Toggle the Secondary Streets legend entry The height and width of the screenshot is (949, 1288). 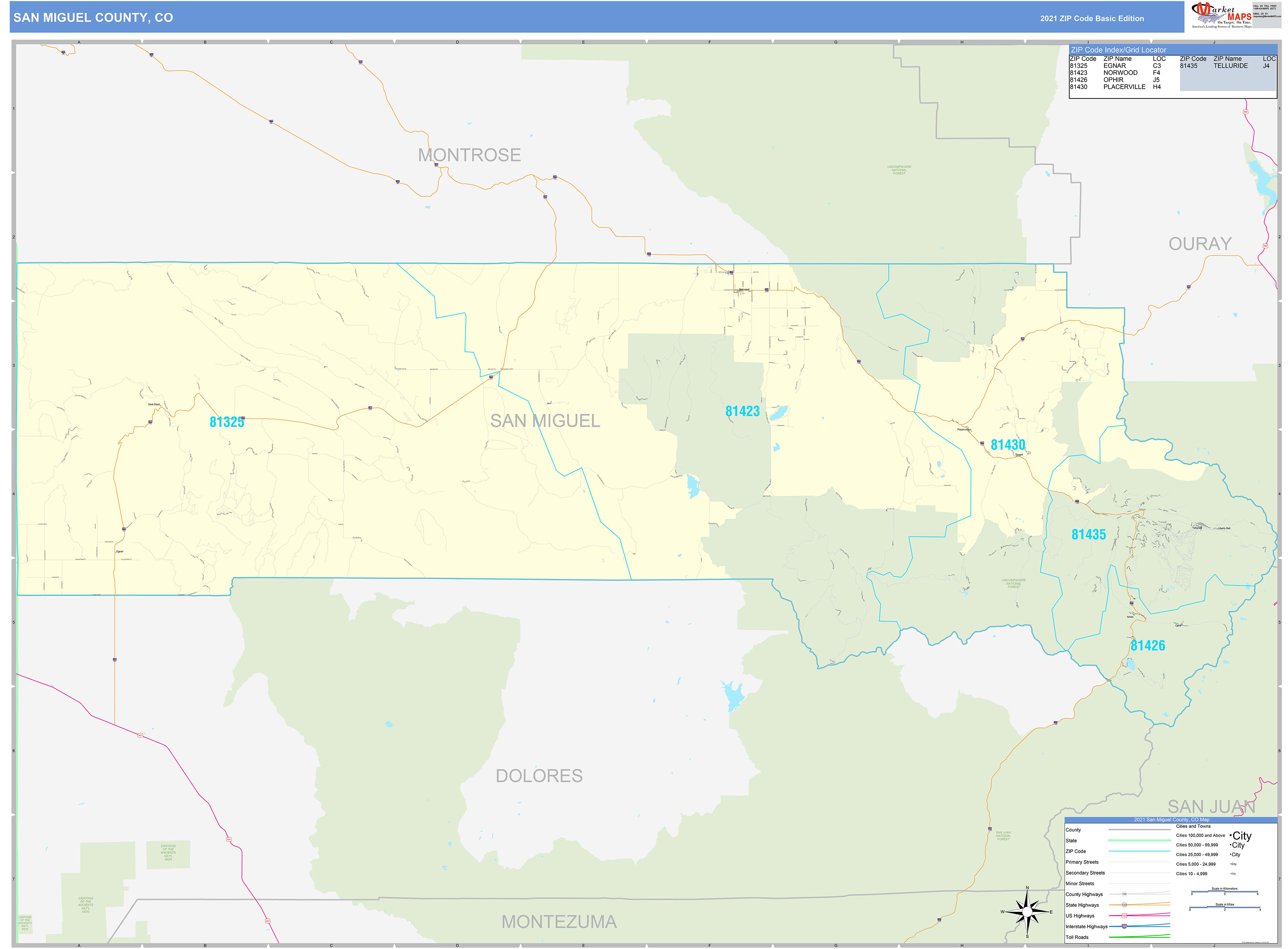(x=1085, y=873)
